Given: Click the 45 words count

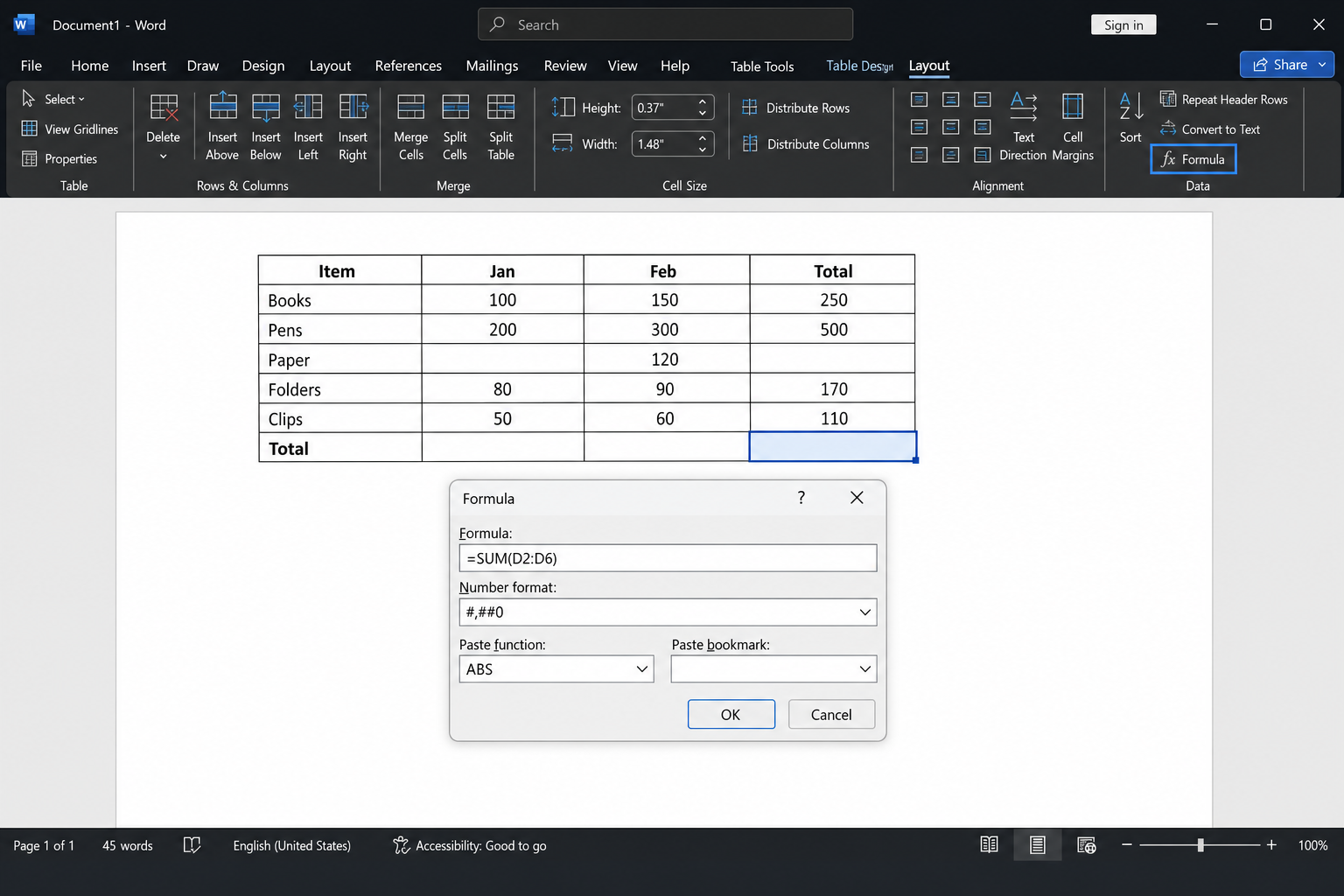Looking at the screenshot, I should (x=128, y=845).
